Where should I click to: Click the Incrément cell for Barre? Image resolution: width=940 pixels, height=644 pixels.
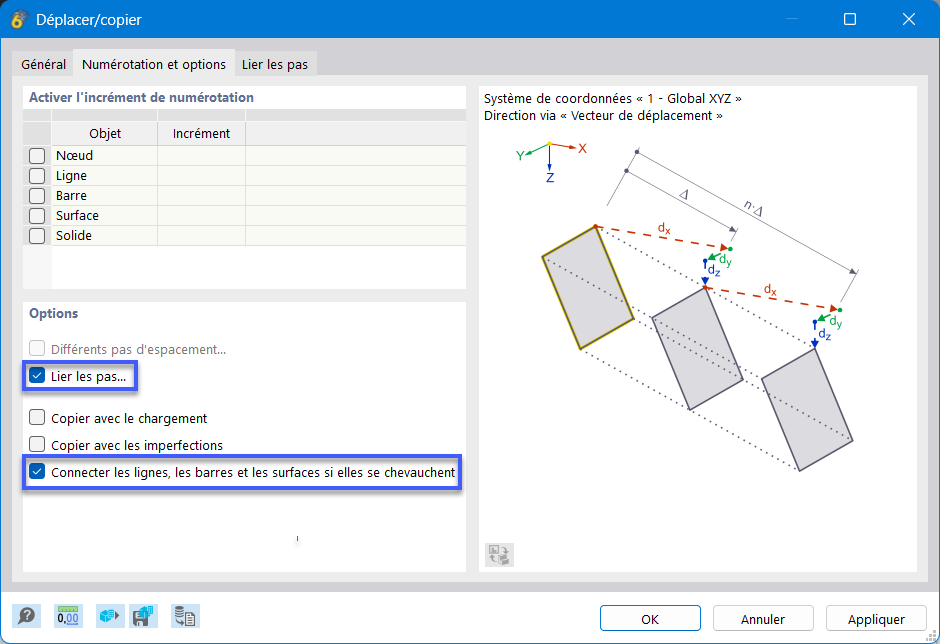[201, 195]
